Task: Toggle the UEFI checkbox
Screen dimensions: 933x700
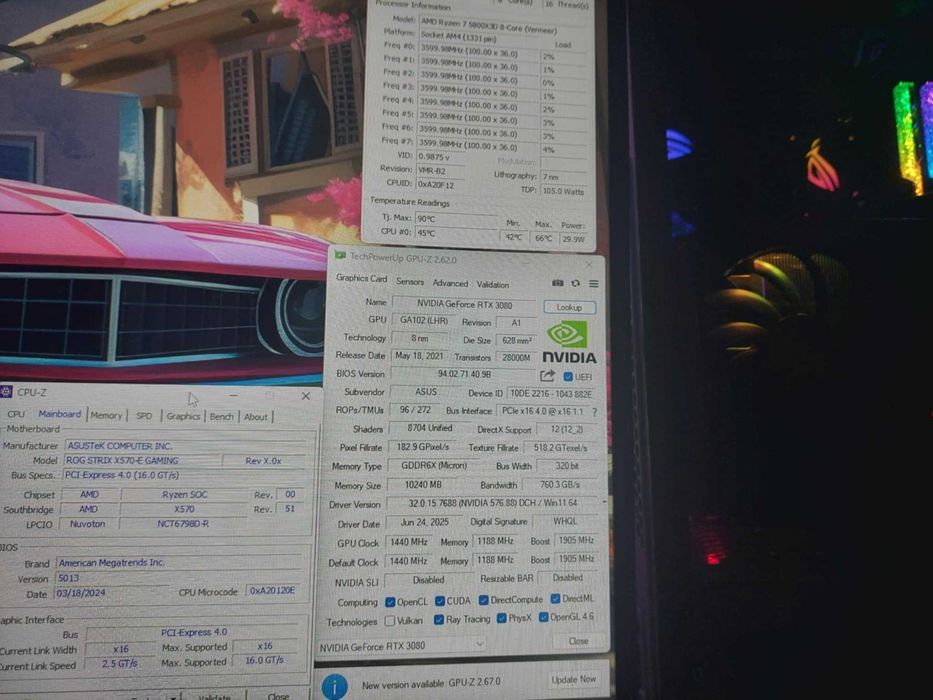Action: pos(568,377)
